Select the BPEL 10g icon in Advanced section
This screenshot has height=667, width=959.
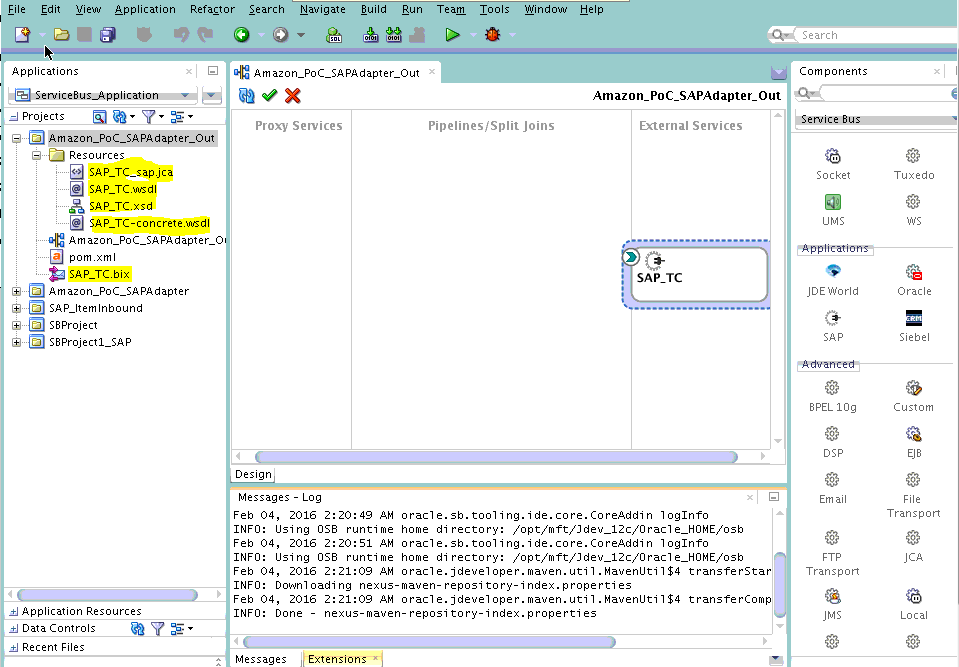click(833, 386)
